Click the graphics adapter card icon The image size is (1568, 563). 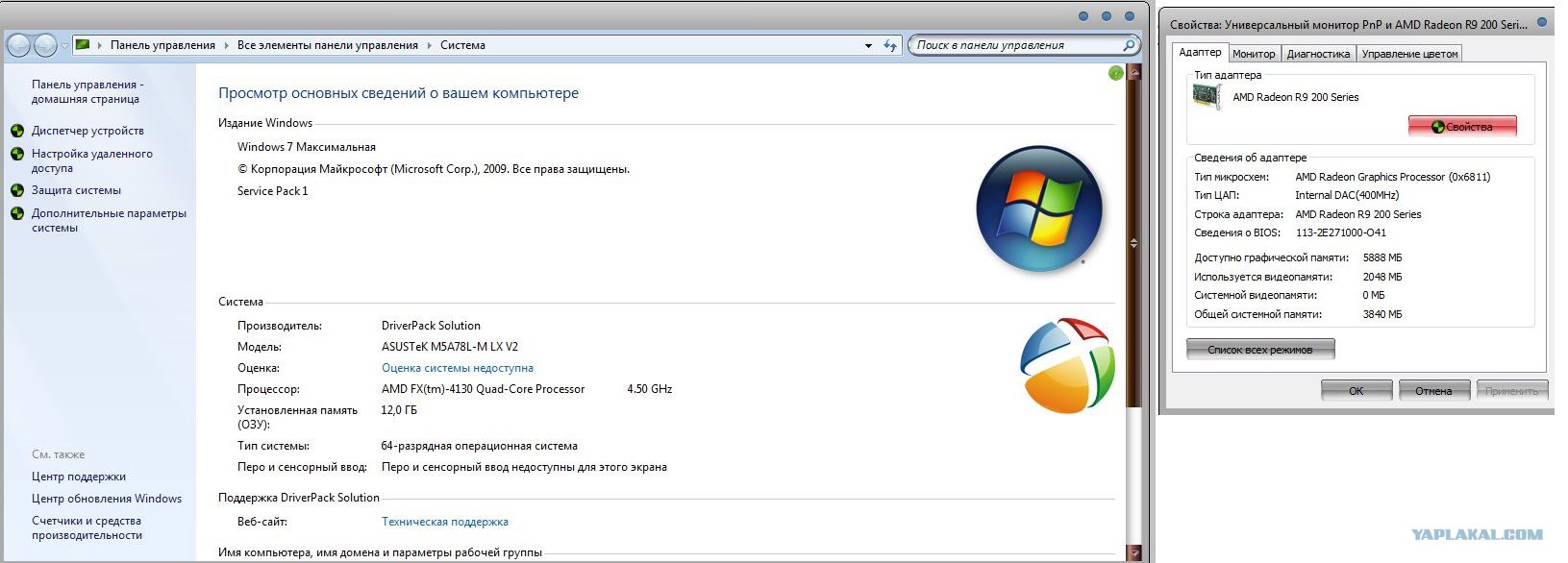point(1207,96)
